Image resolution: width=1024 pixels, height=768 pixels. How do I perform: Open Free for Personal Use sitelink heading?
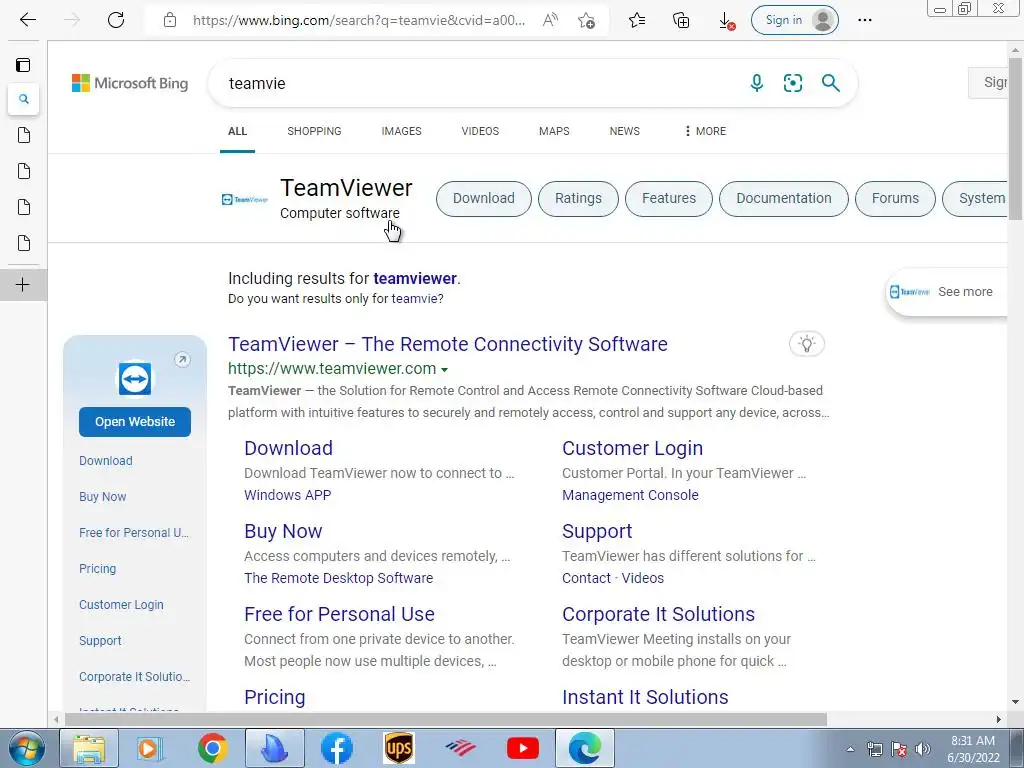[339, 615]
